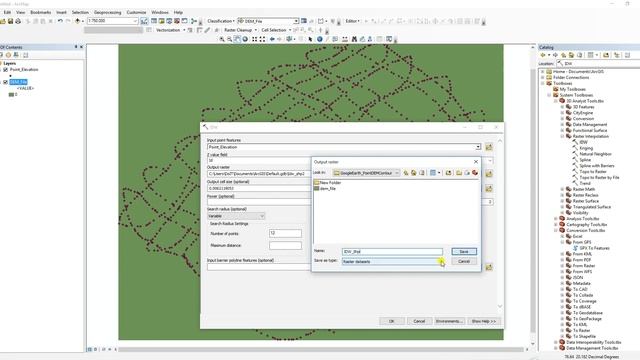Click the Save icon in ArcMap toolbar
The height and width of the screenshot is (360, 640).
point(11,21)
